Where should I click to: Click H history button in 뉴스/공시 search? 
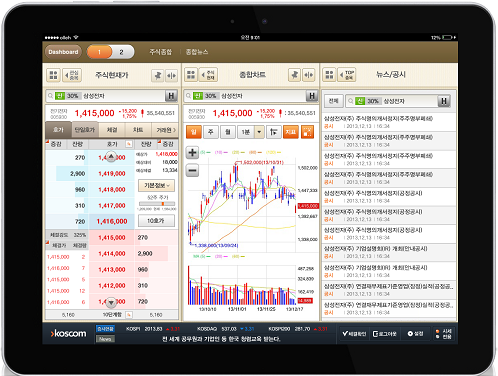point(444,101)
